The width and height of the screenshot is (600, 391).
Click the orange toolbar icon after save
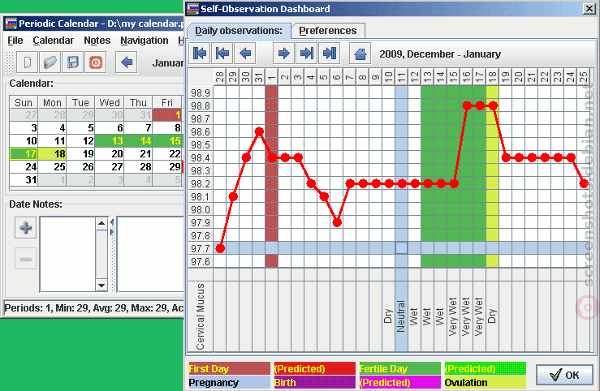96,62
